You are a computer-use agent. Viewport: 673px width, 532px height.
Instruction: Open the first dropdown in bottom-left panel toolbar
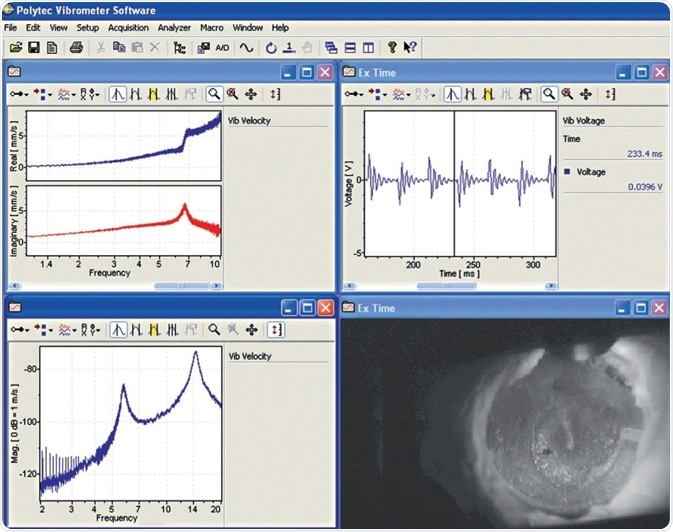pos(19,328)
